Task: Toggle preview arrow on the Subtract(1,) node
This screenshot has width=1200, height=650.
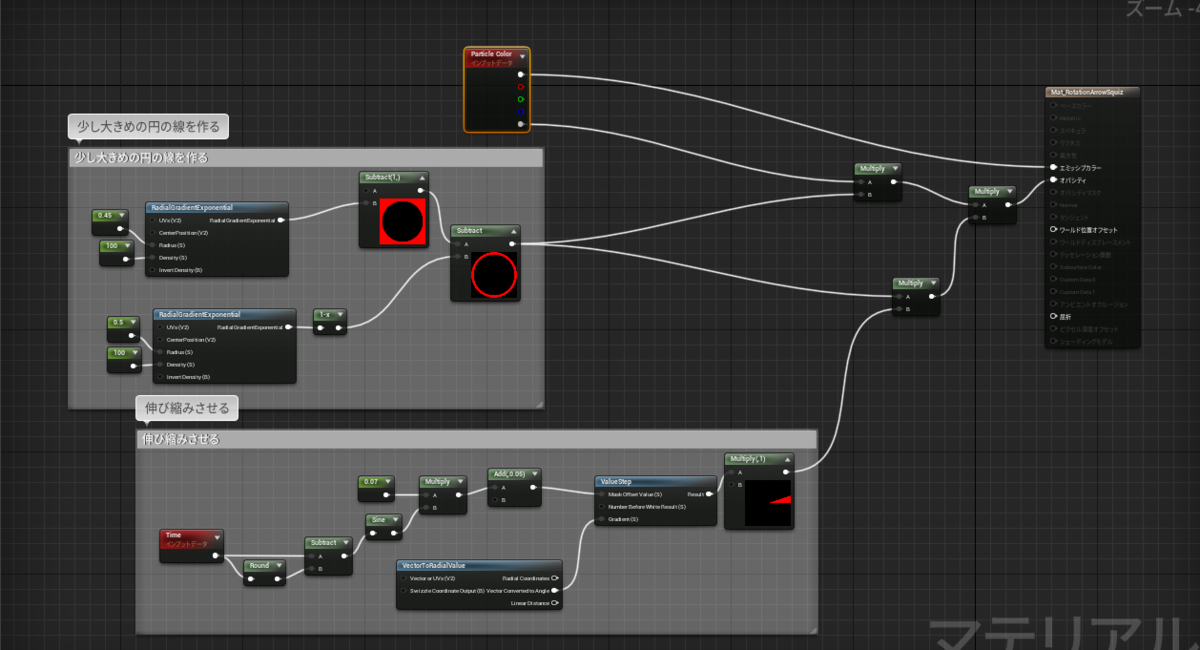Action: point(420,177)
